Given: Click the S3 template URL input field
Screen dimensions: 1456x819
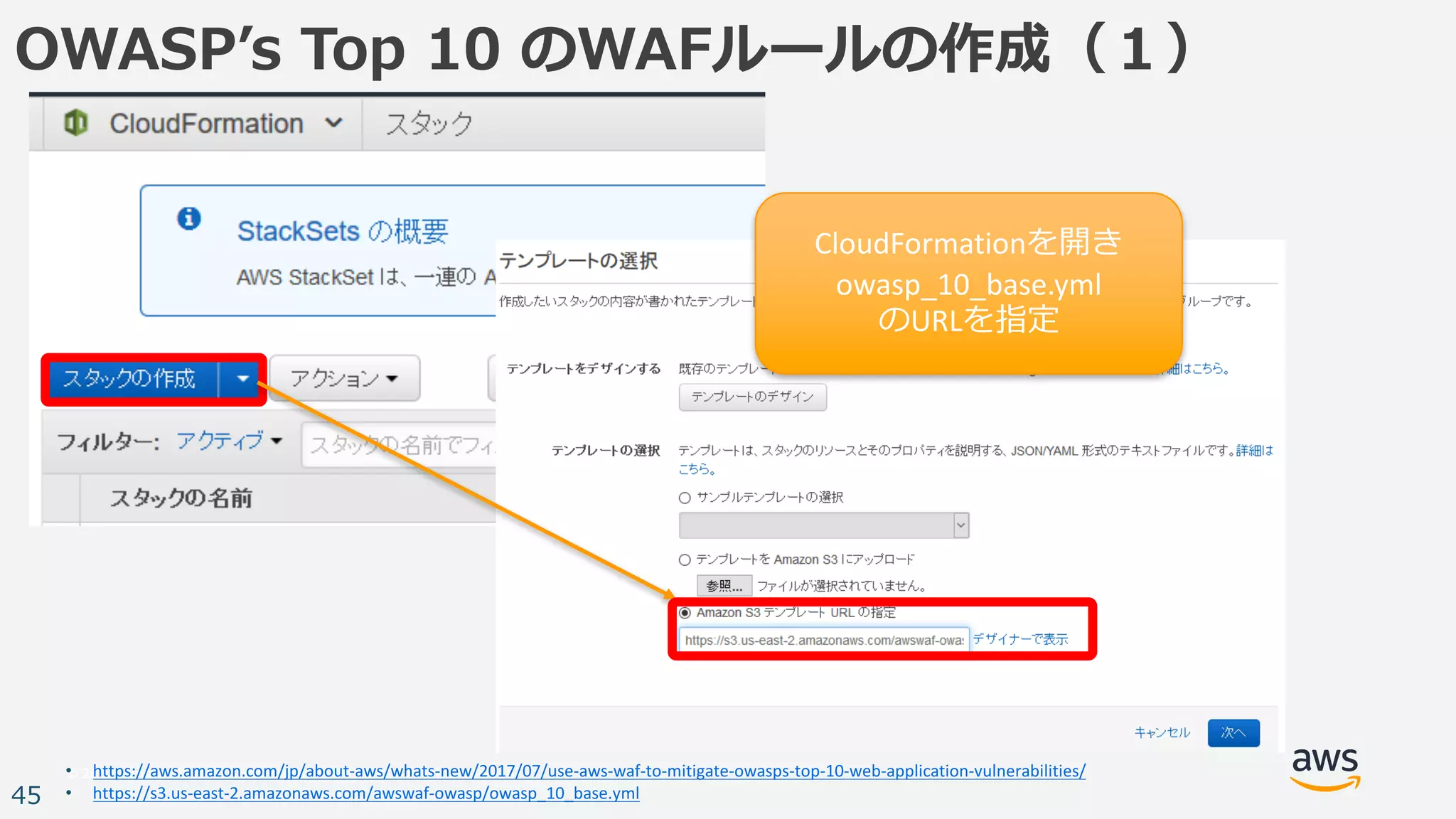Looking at the screenshot, I should click(x=824, y=640).
